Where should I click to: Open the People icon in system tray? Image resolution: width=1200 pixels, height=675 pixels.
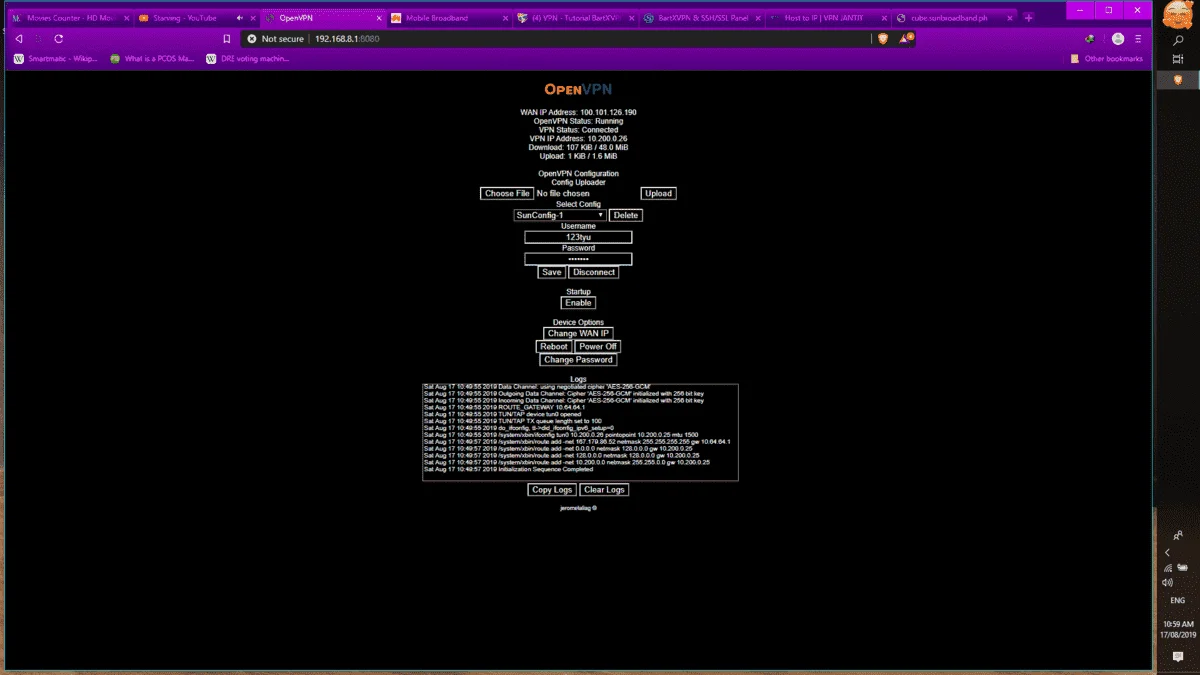click(1177, 536)
